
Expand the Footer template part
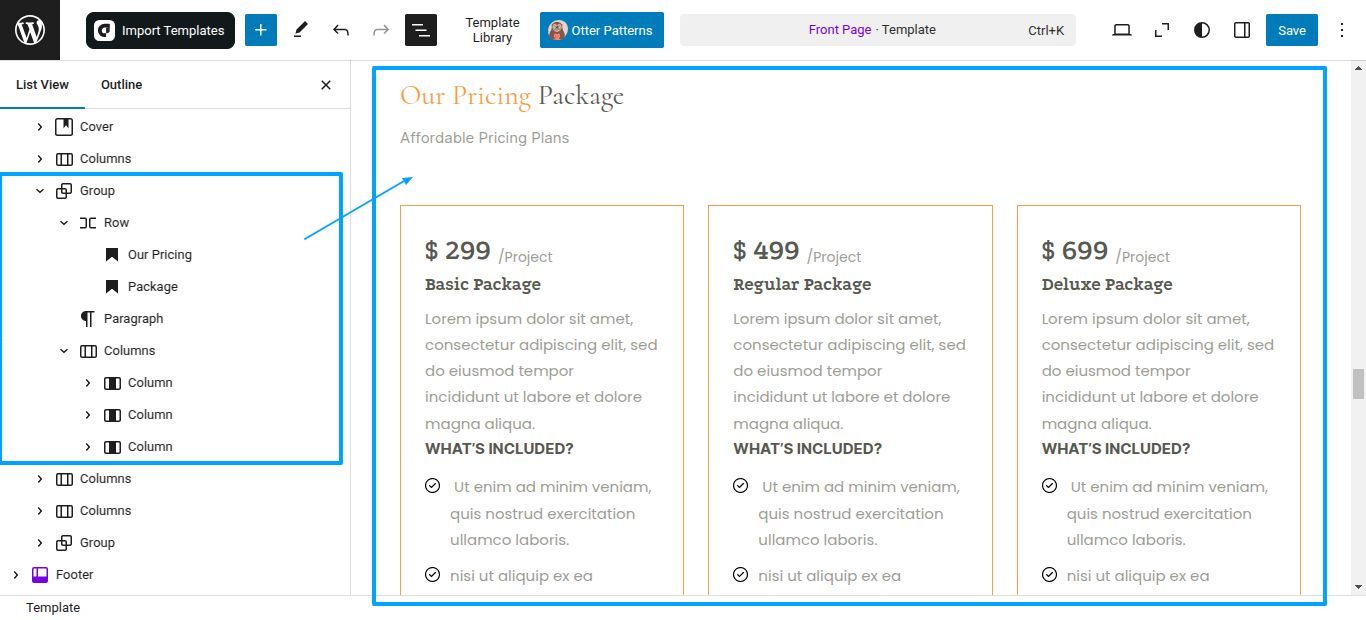pyautogui.click(x=16, y=575)
